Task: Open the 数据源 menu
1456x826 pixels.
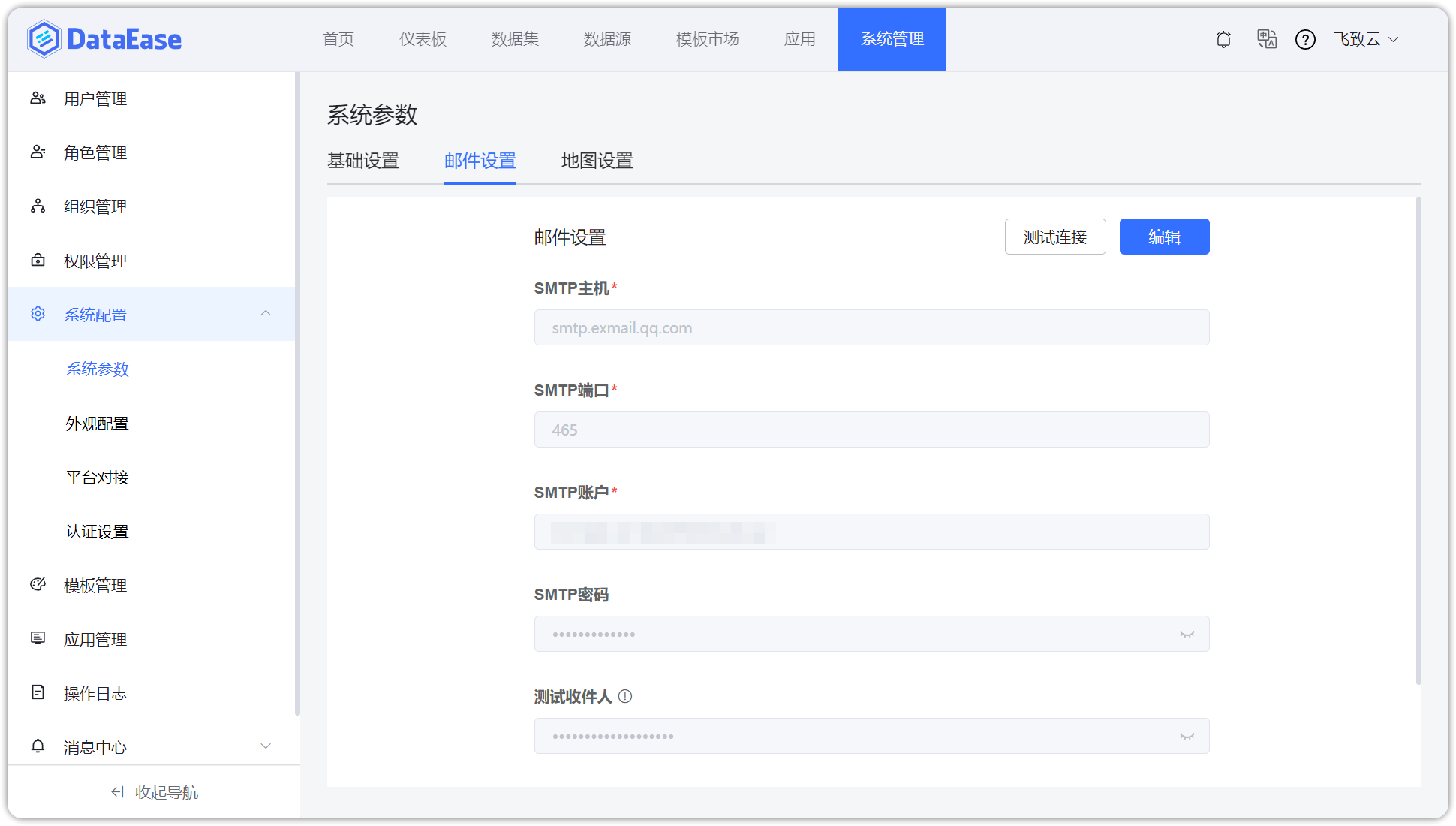Action: coord(608,39)
